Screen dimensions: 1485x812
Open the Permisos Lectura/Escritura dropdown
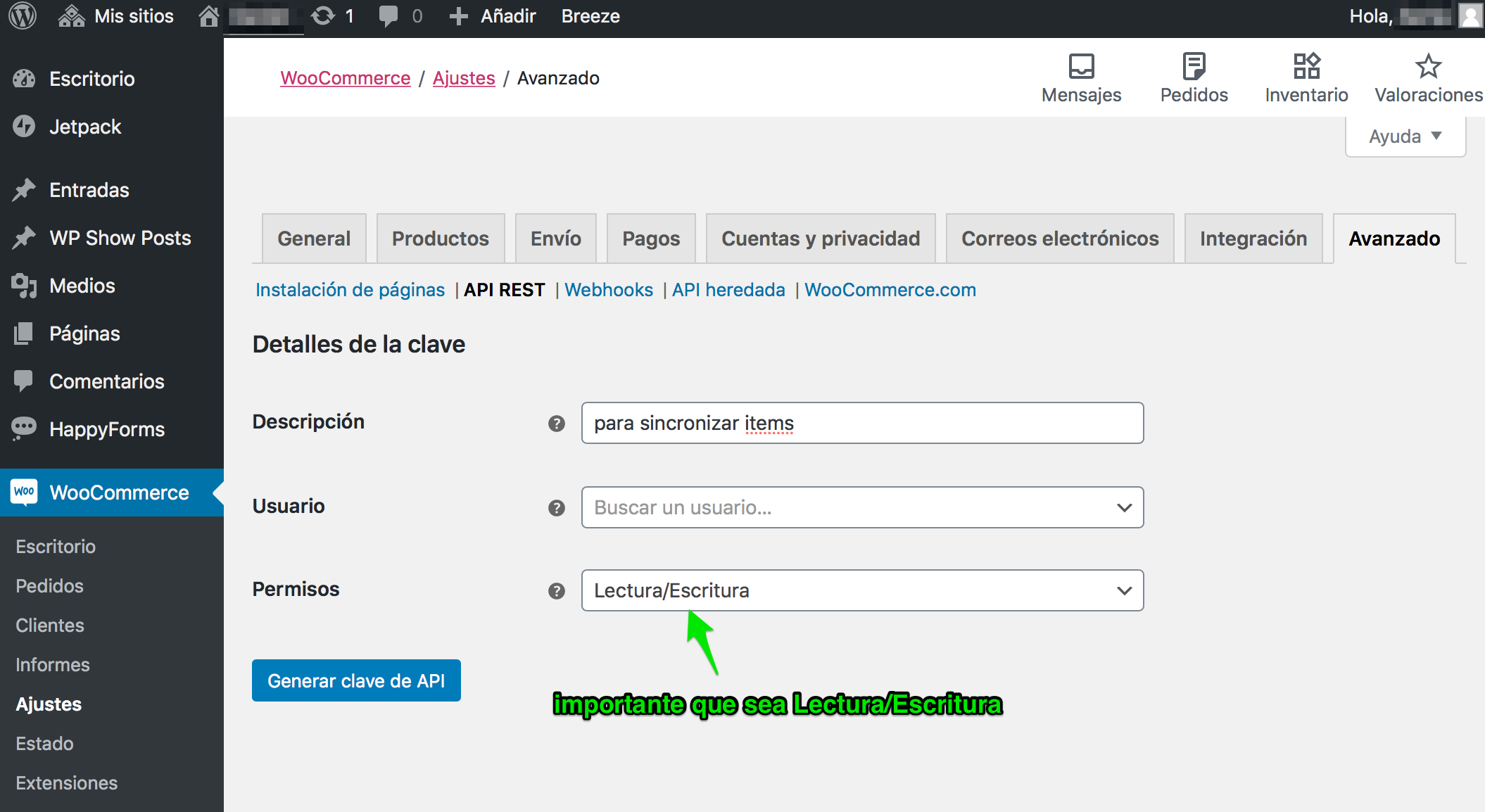pos(862,590)
